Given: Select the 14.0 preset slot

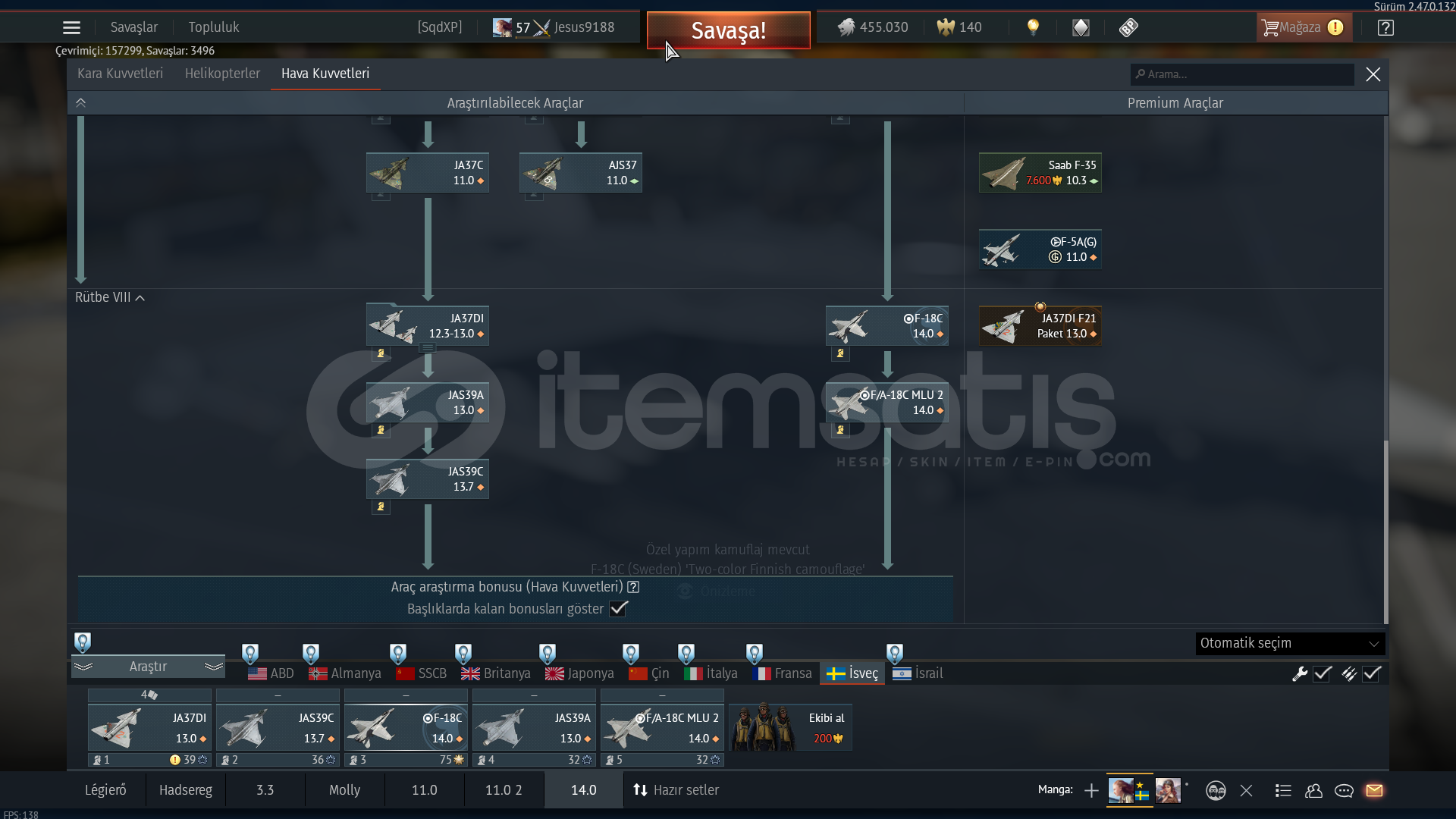Looking at the screenshot, I should click(584, 790).
